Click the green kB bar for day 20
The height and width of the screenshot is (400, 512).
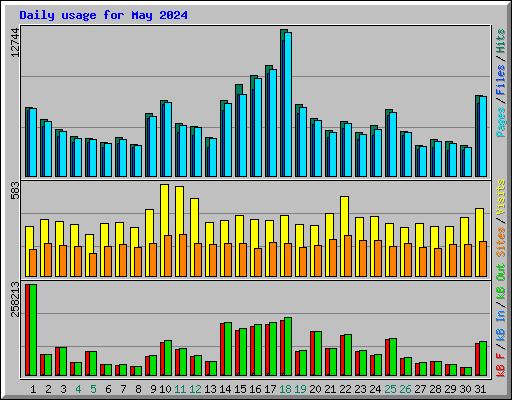pyautogui.click(x=318, y=354)
